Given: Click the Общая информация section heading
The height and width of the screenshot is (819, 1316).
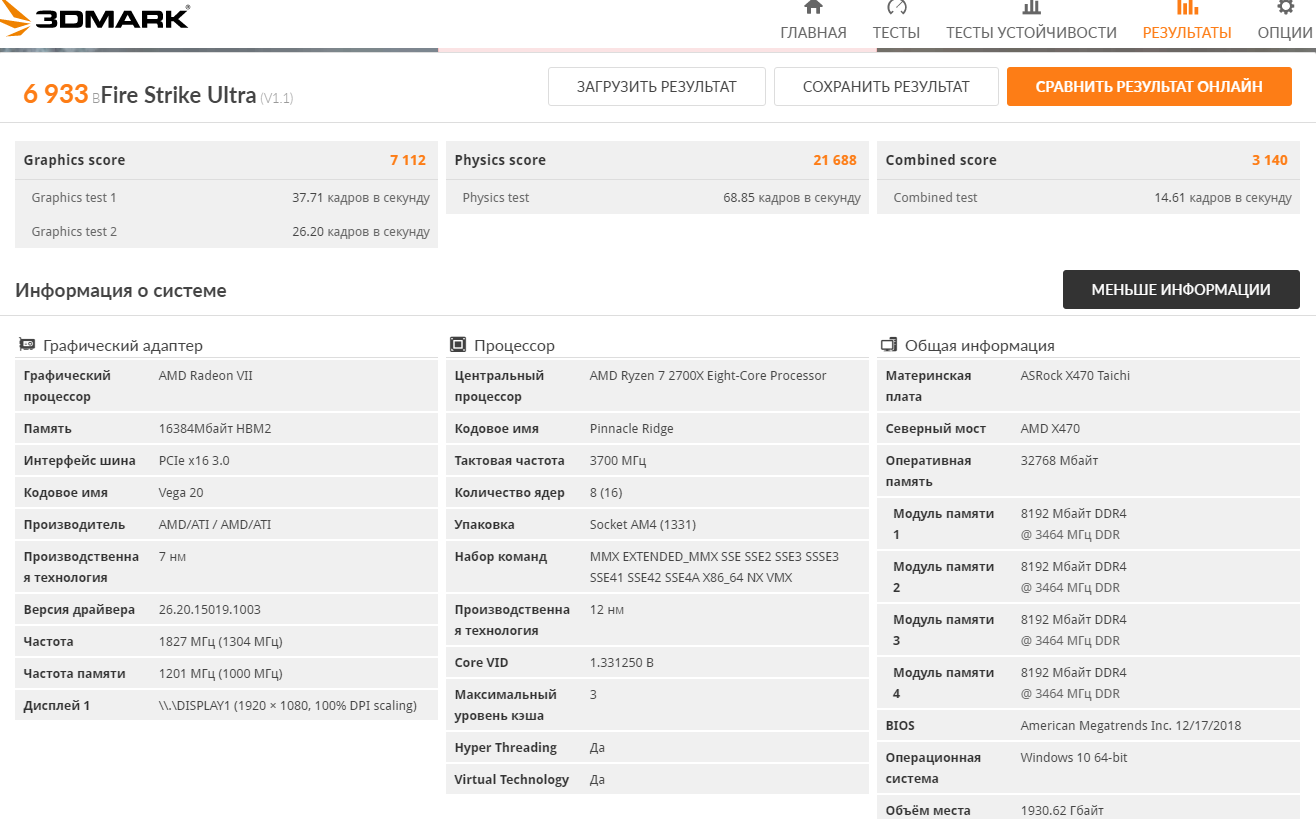Looking at the screenshot, I should [x=980, y=346].
